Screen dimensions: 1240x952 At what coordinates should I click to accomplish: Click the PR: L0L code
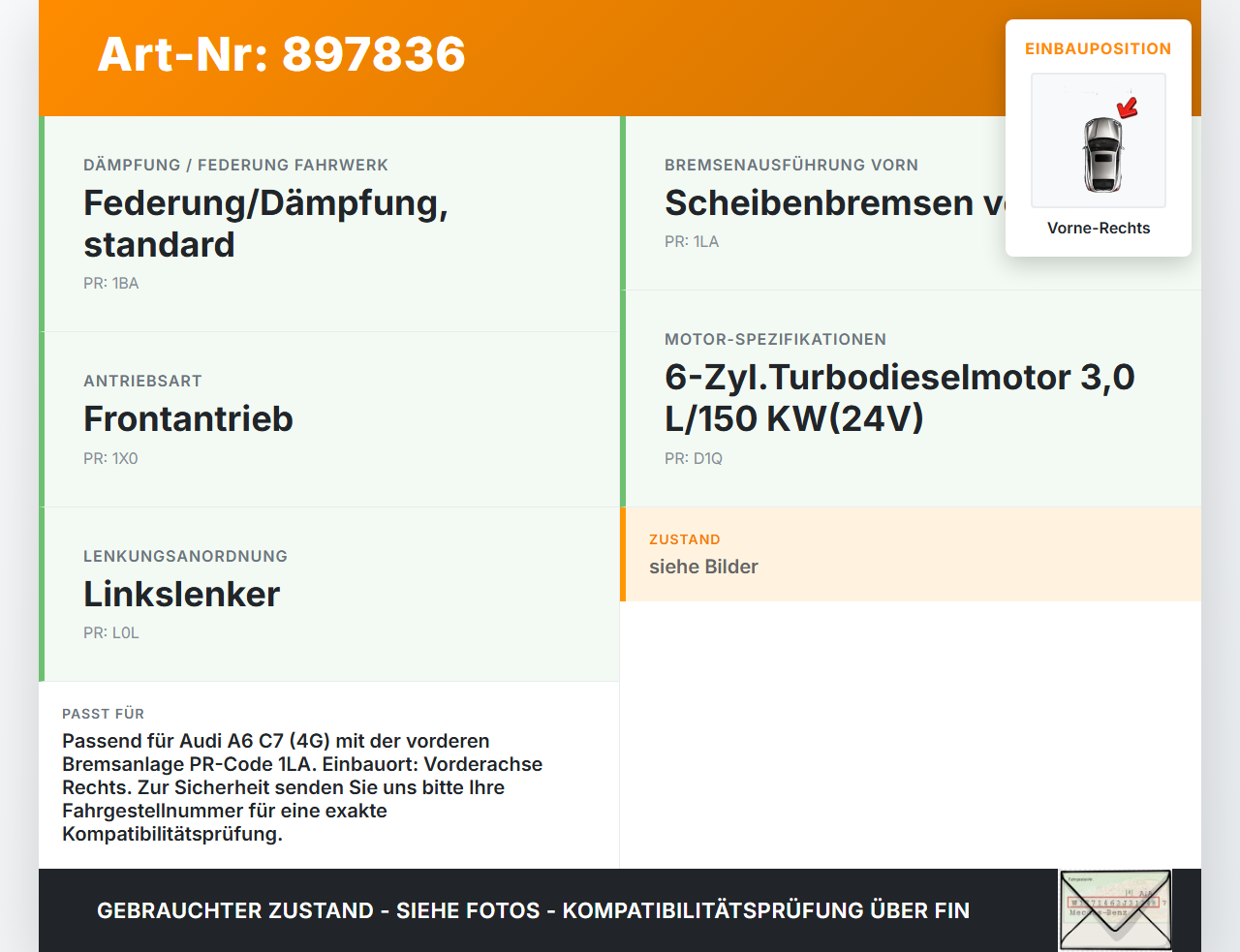click(111, 633)
